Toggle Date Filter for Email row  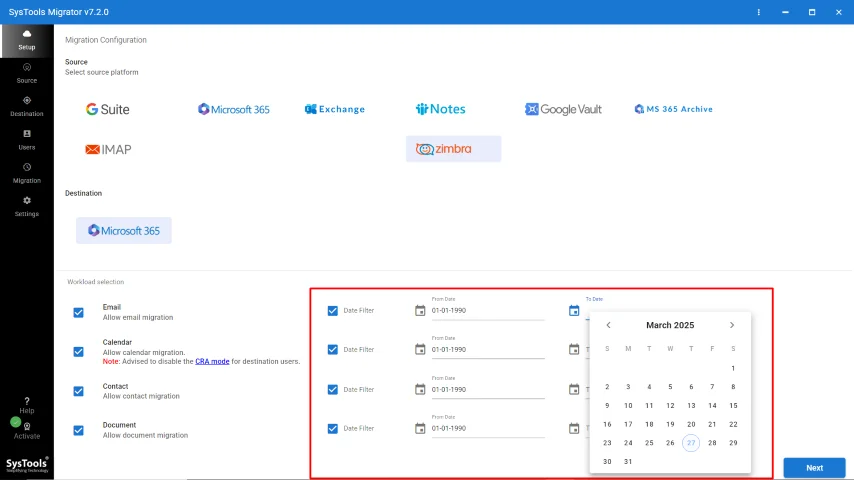point(332,311)
